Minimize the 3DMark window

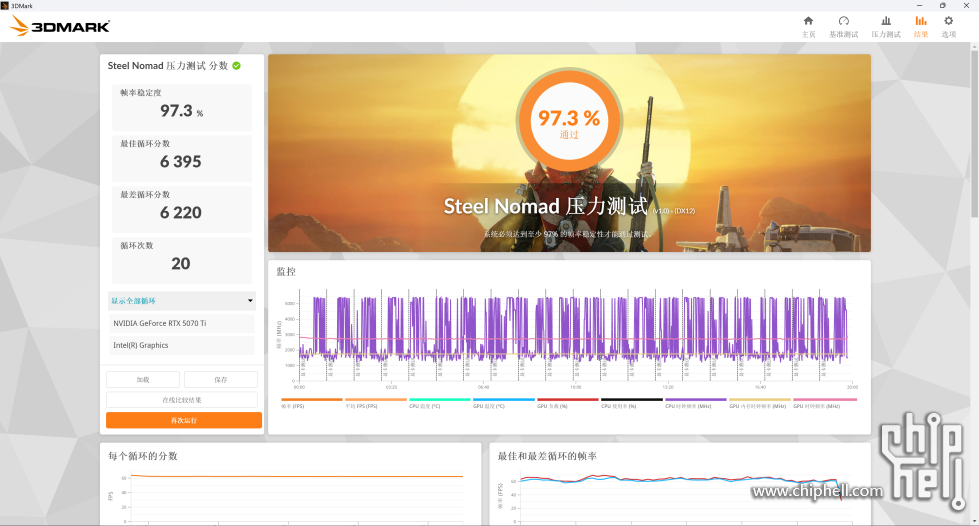(919, 6)
